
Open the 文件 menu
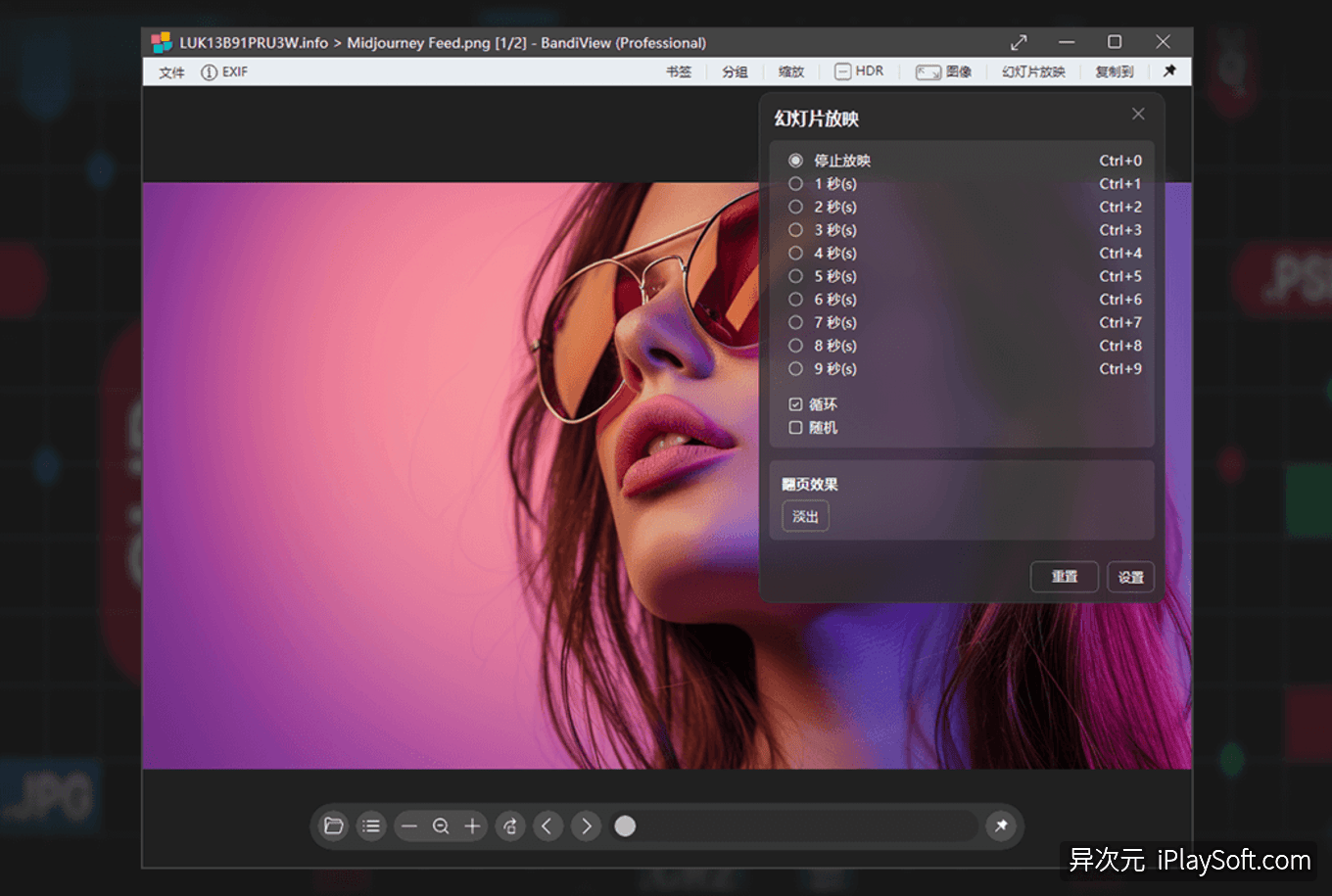point(171,72)
